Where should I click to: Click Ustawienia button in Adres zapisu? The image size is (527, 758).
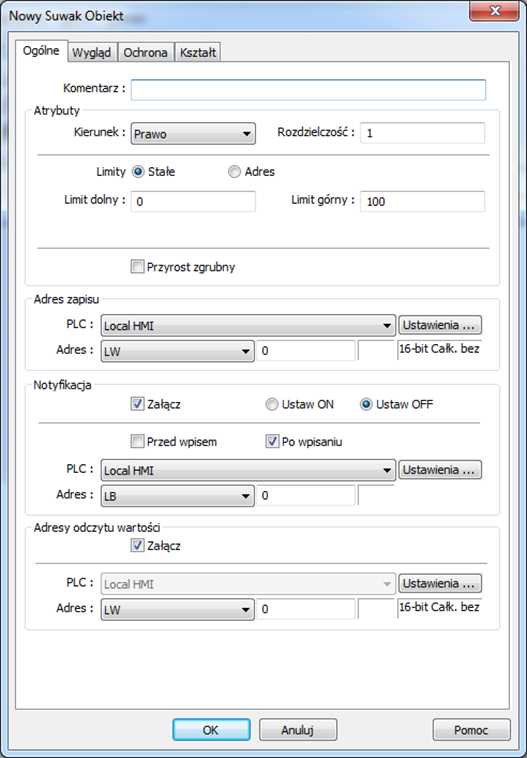point(440,325)
